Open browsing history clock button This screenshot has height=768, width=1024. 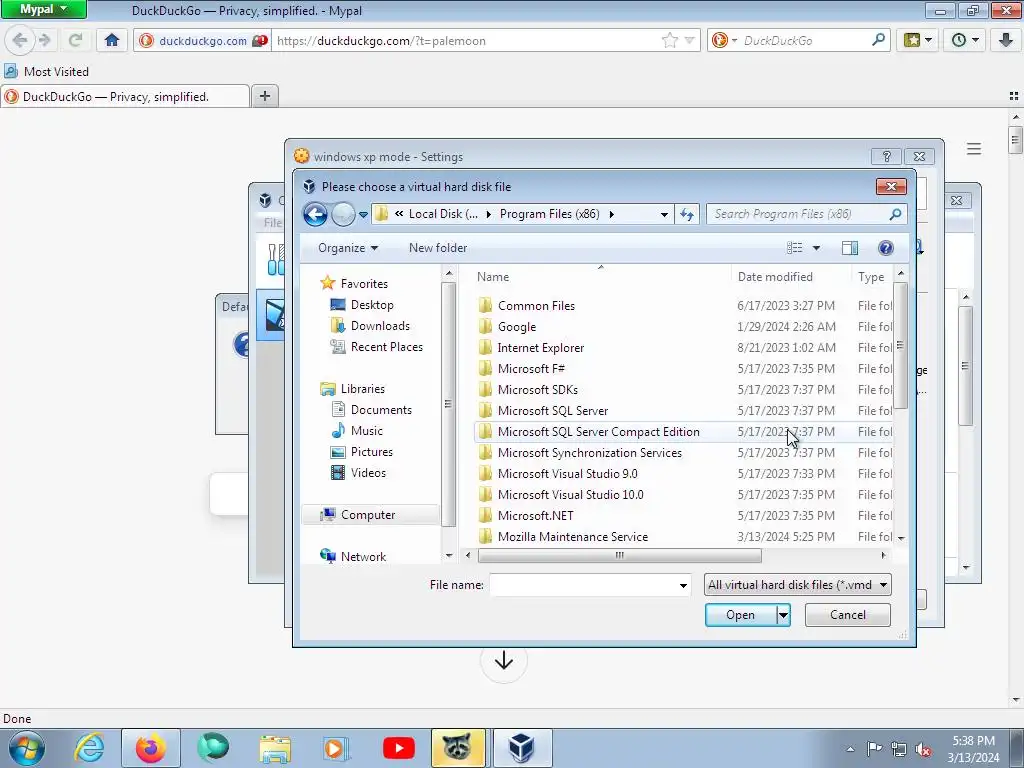(965, 40)
